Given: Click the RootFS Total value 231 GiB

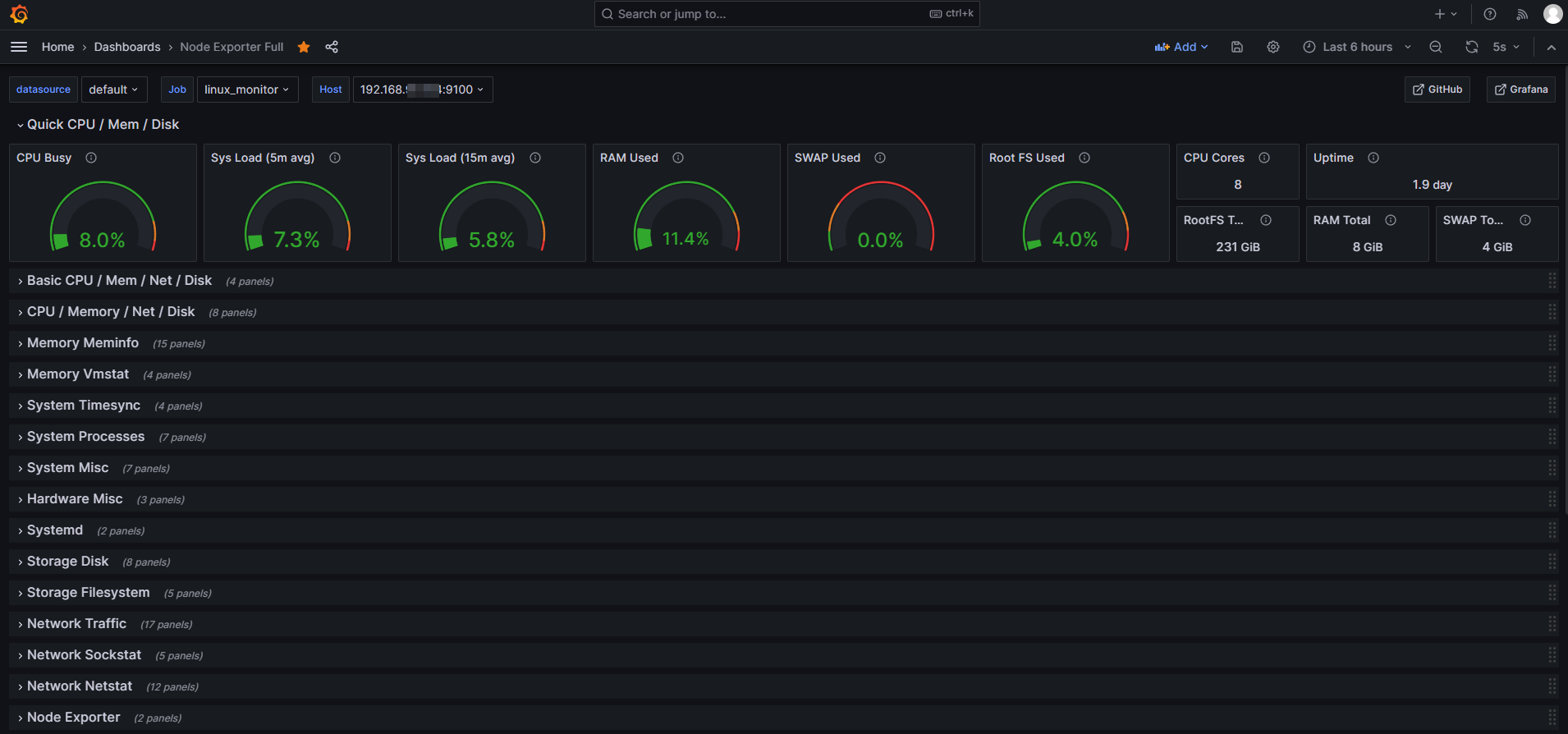Looking at the screenshot, I should point(1238,247).
